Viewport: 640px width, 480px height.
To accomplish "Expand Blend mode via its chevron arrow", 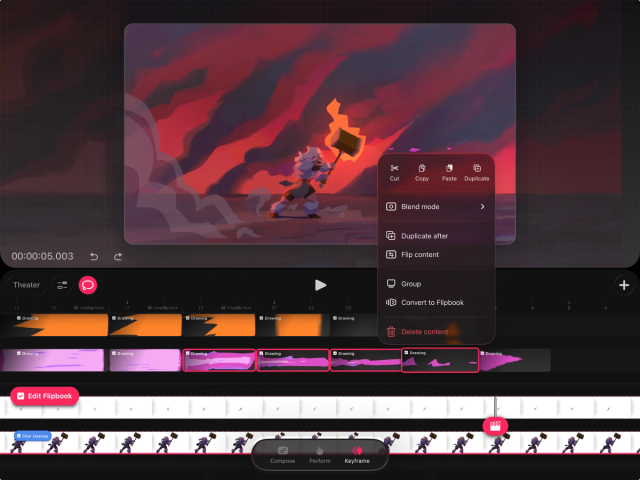I will pos(482,207).
